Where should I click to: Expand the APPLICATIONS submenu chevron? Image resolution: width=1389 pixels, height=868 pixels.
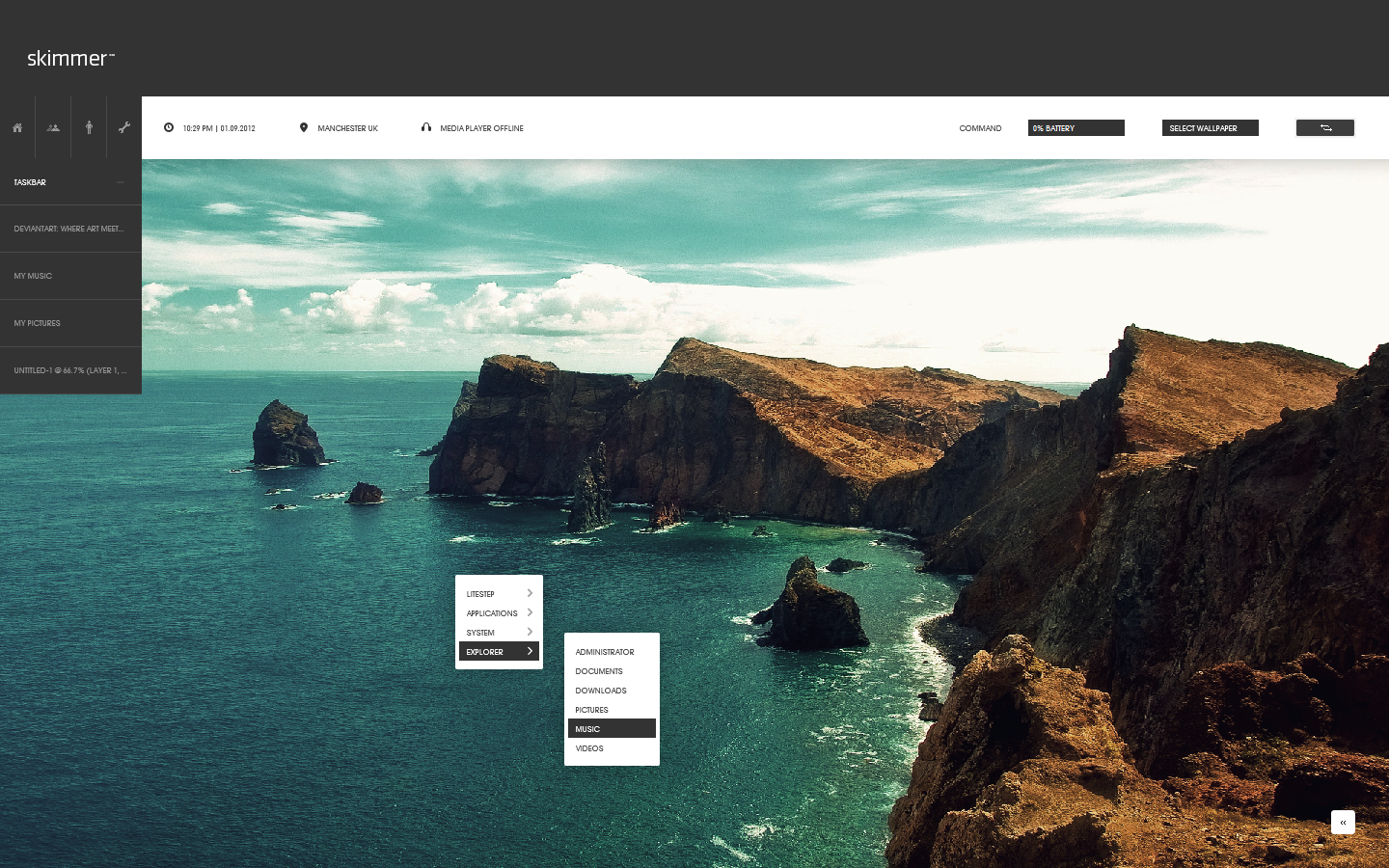(x=530, y=613)
